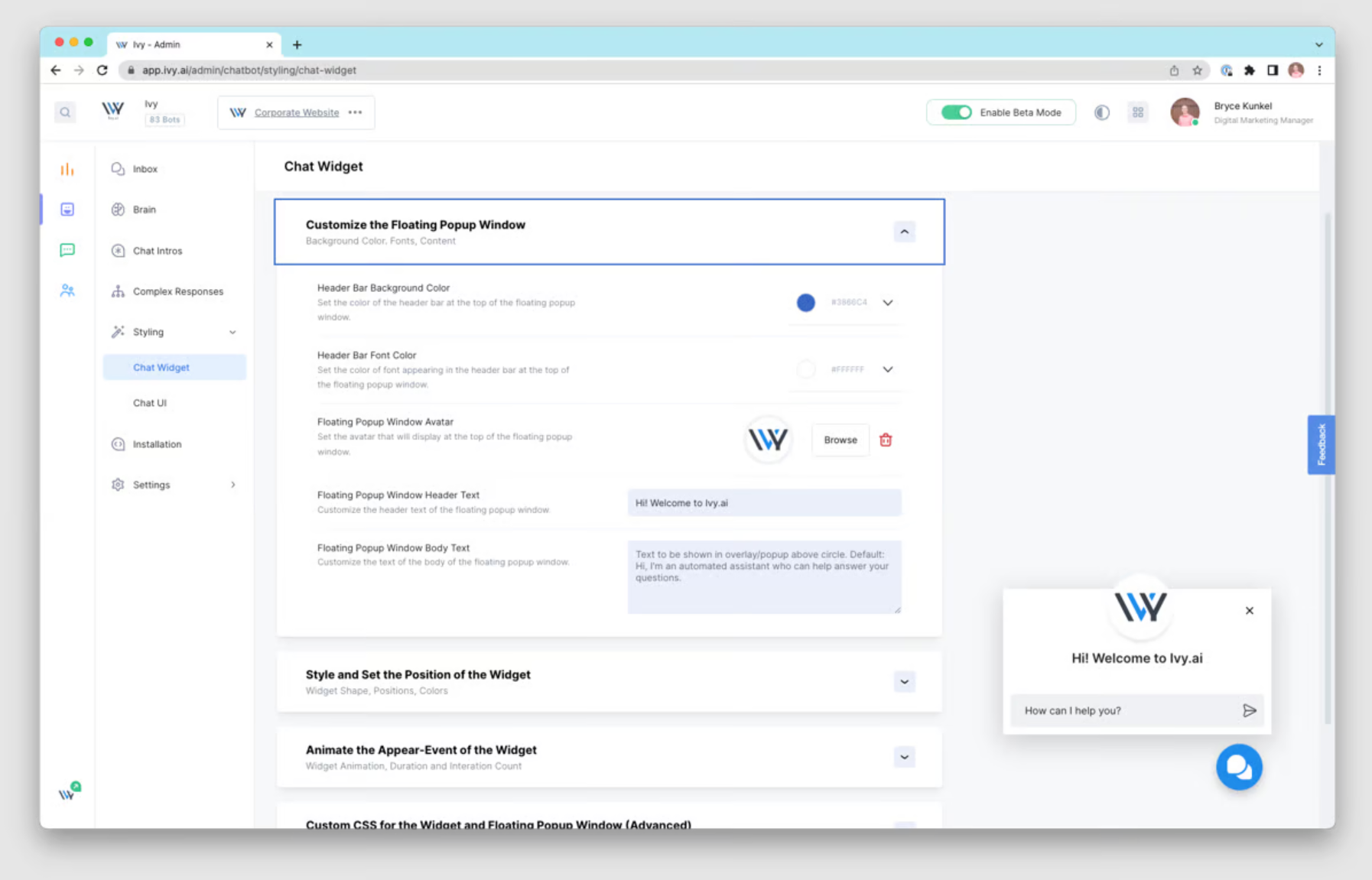1372x880 pixels.
Task: Select the chatbot sidebar icon
Action: (67, 209)
